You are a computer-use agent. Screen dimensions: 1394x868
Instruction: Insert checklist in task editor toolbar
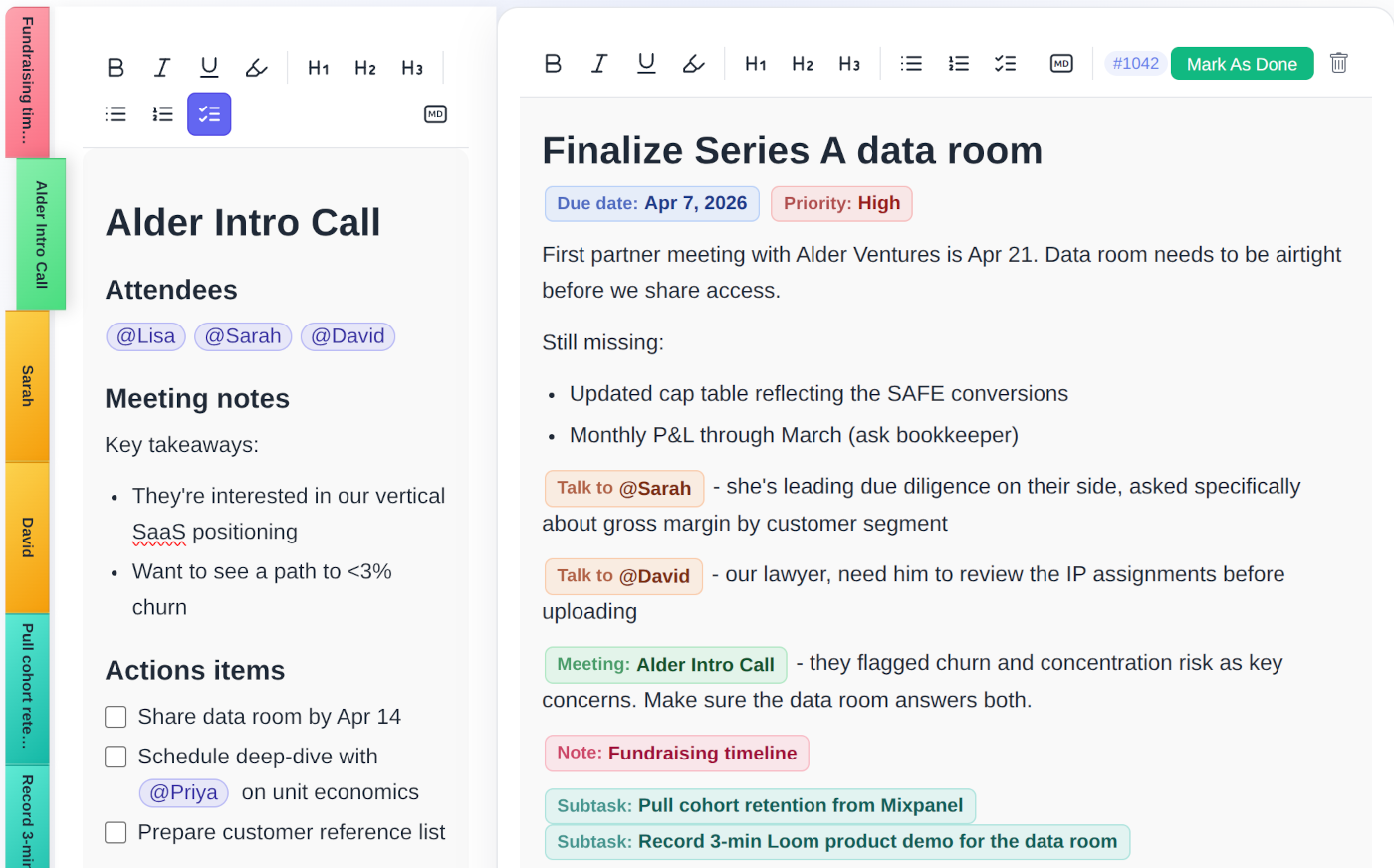tap(1005, 64)
